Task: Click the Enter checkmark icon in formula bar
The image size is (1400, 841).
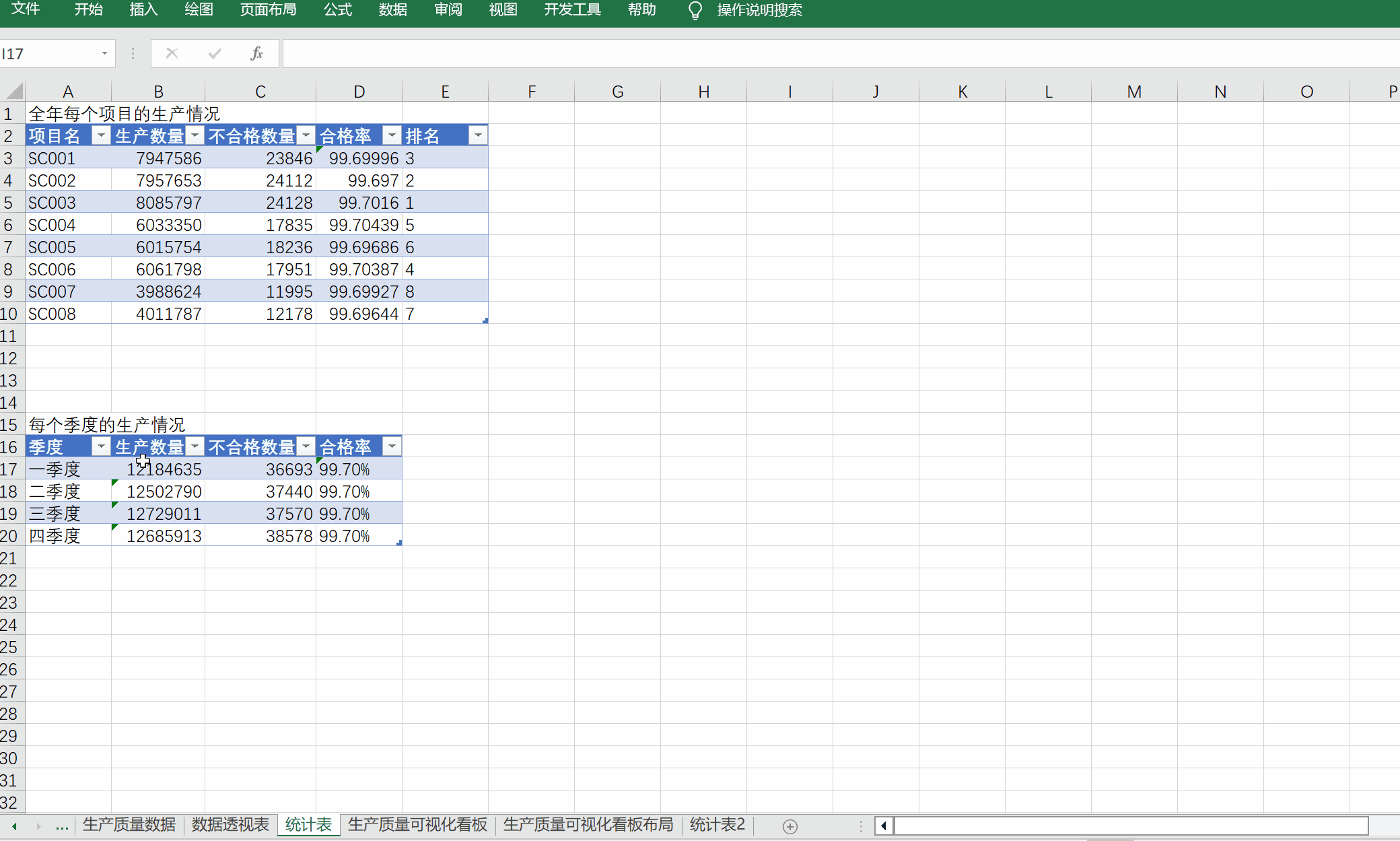Action: point(215,53)
